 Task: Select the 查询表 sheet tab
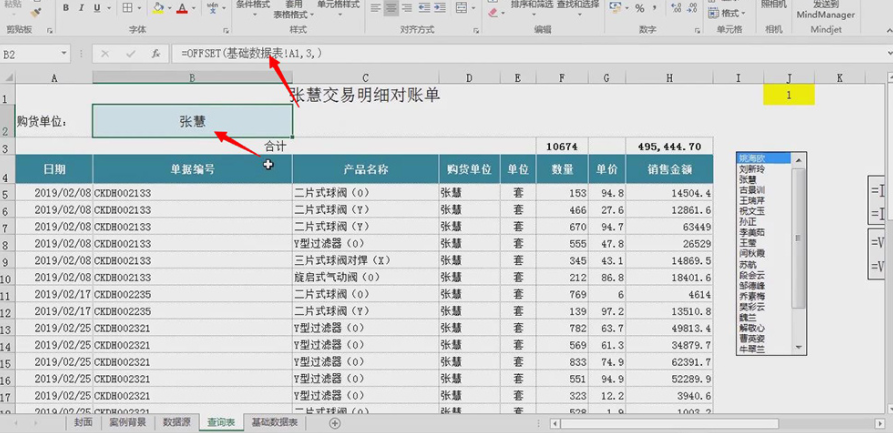coord(221,423)
